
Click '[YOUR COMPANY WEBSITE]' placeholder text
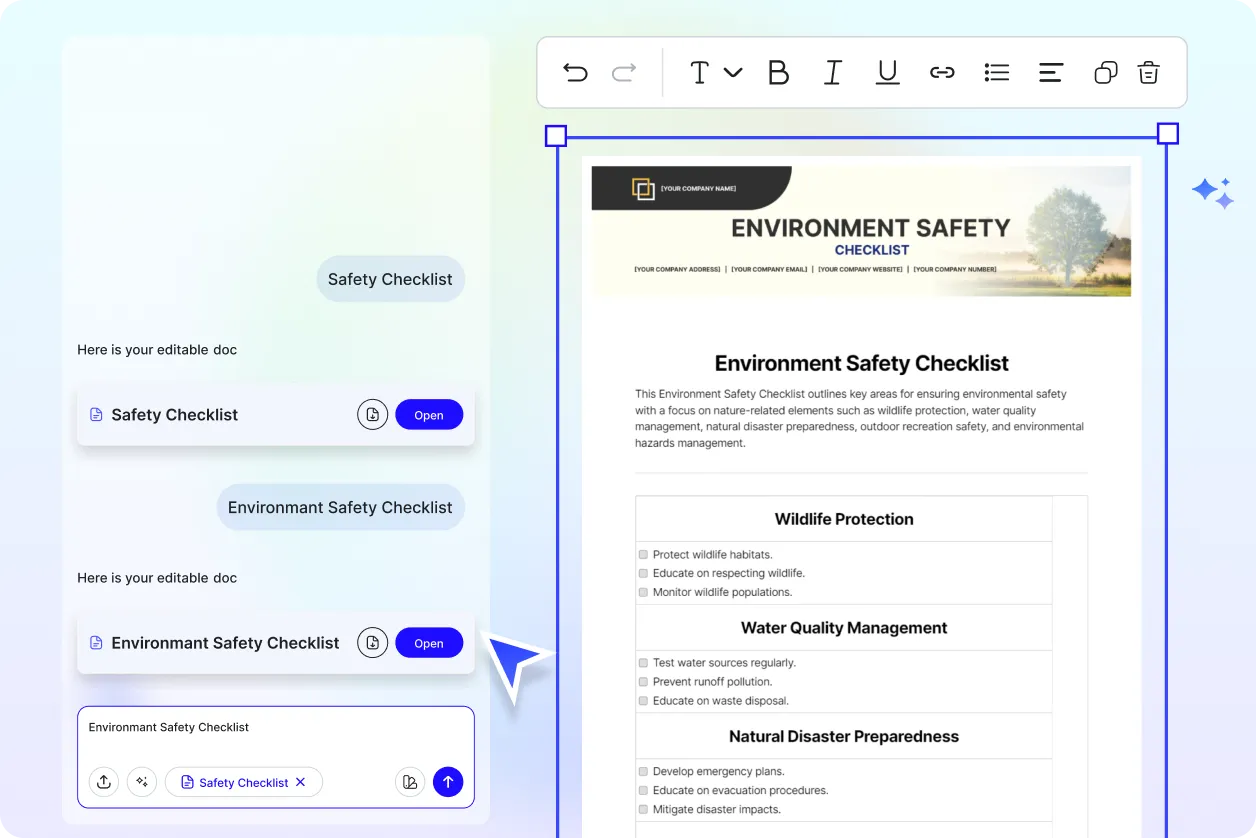pos(860,269)
